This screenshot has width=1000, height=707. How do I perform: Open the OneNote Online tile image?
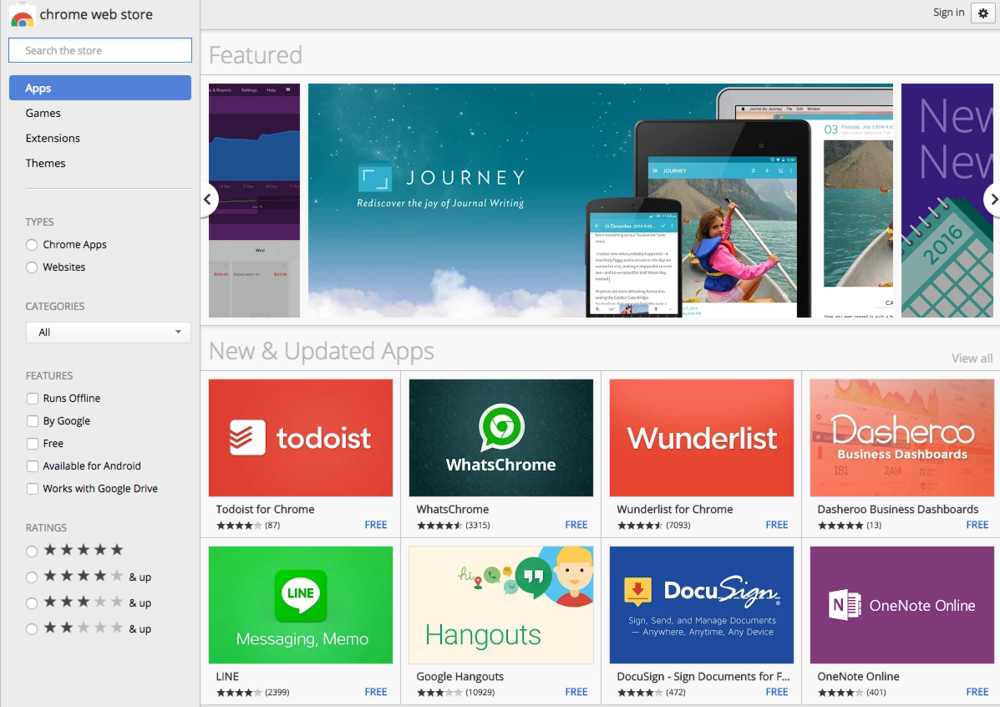[902, 605]
